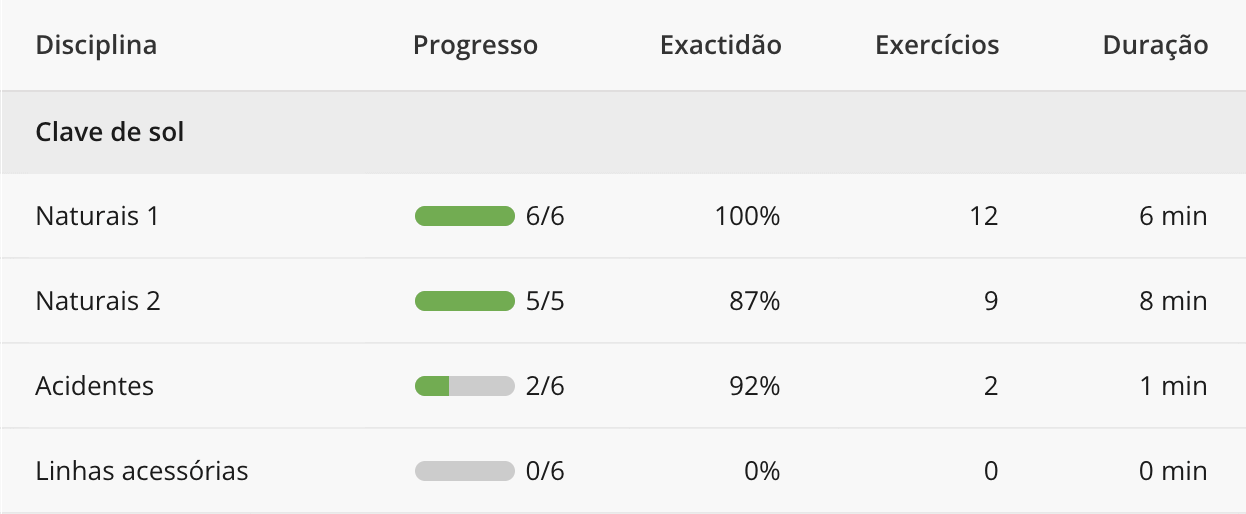The image size is (1246, 514).
Task: Click the 87% accuracy for Naturais 2
Action: pos(755,301)
